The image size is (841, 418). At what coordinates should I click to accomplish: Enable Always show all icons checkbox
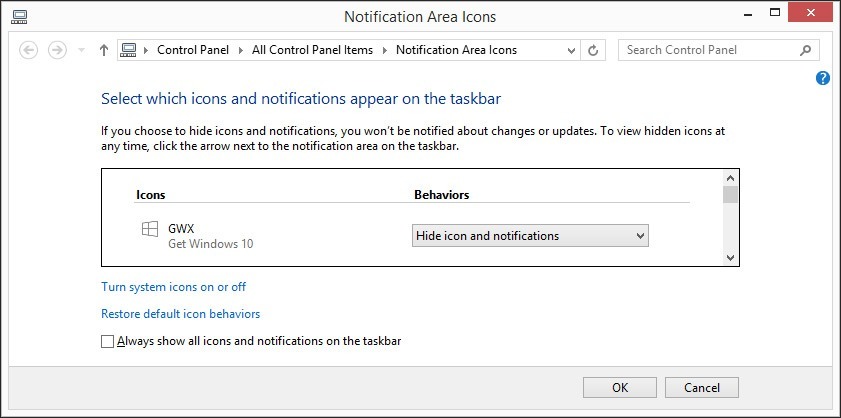pyautogui.click(x=107, y=341)
